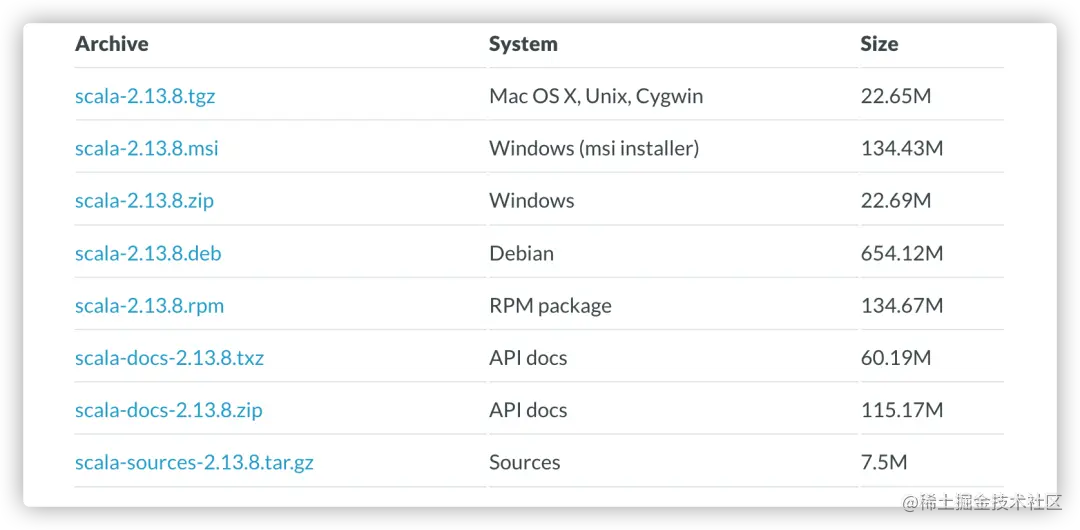This screenshot has width=1080, height=530.
Task: Click the "RPM package" system cell
Action: (550, 306)
